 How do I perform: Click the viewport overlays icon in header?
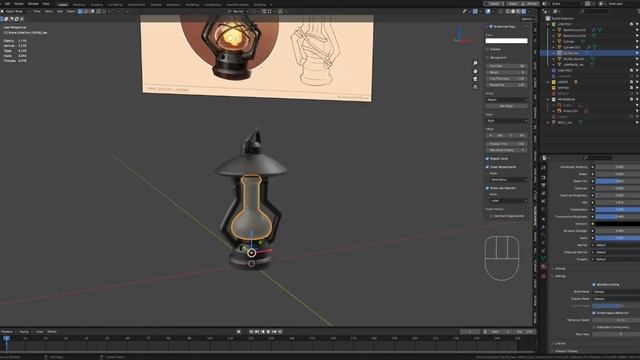pyautogui.click(x=488, y=11)
